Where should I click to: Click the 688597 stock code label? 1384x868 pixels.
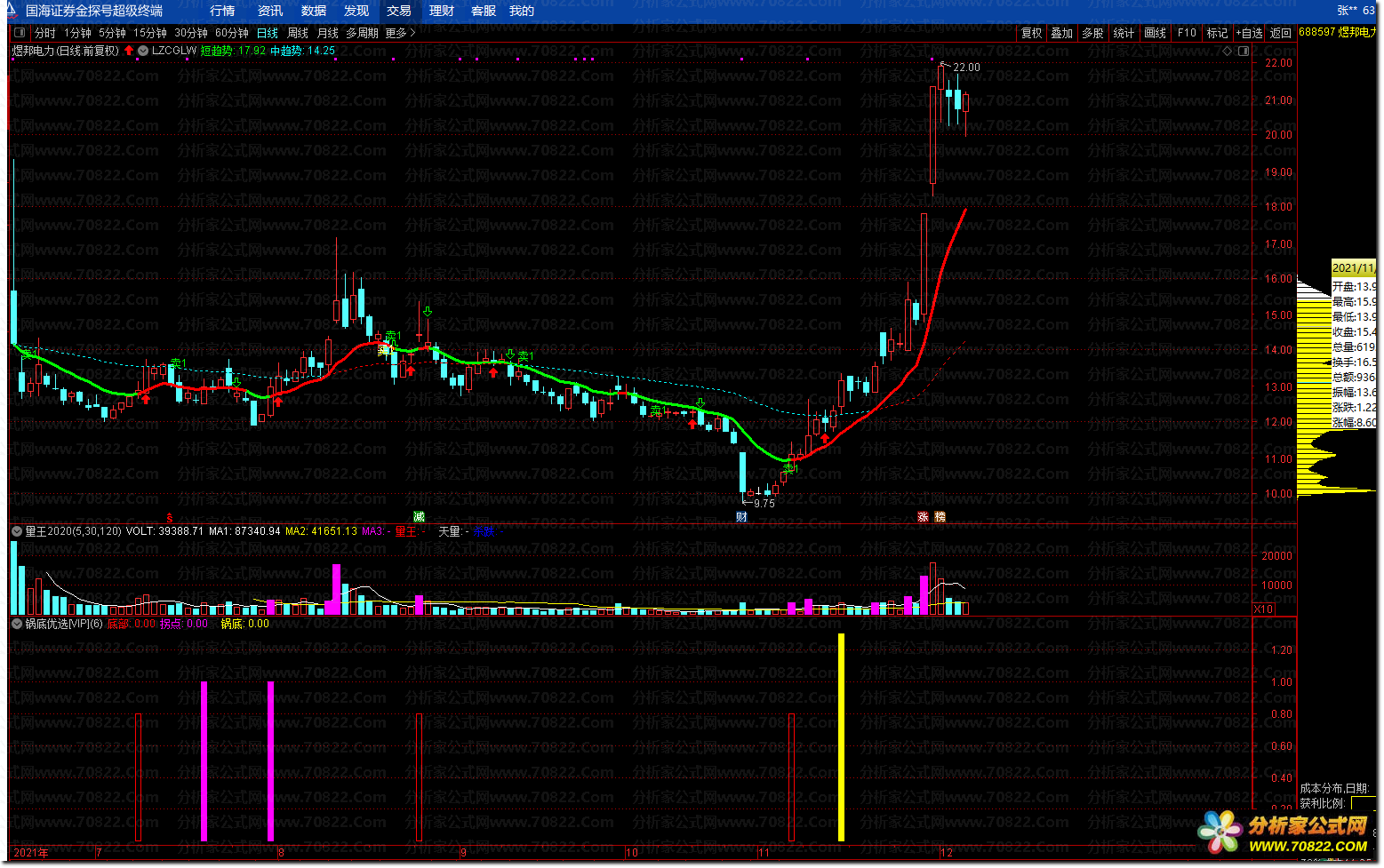[1317, 32]
